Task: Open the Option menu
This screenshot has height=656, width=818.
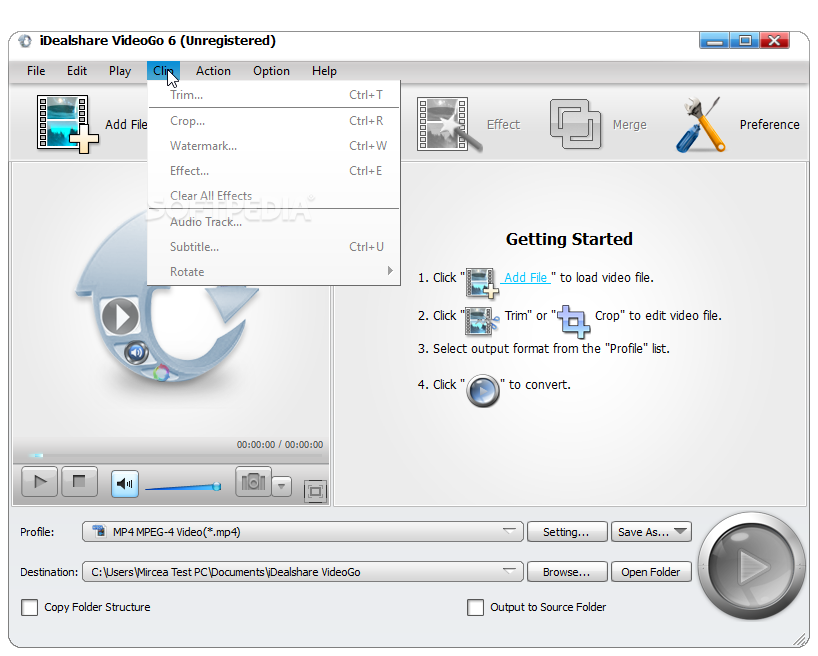Action: click(271, 71)
